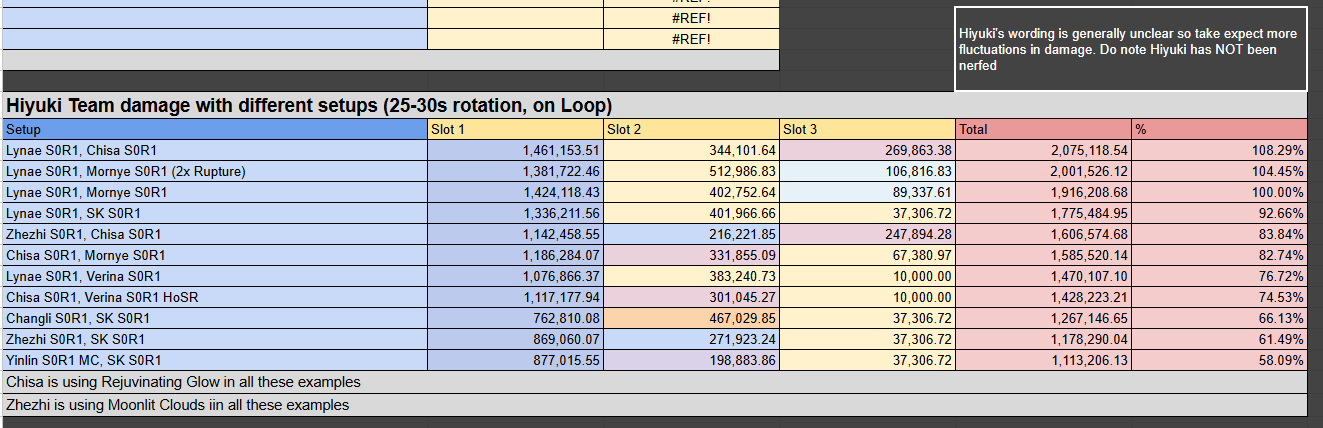The width and height of the screenshot is (1323, 428).
Task: Click the Slot 1 value 1,186,284.07
Action: tap(515, 255)
